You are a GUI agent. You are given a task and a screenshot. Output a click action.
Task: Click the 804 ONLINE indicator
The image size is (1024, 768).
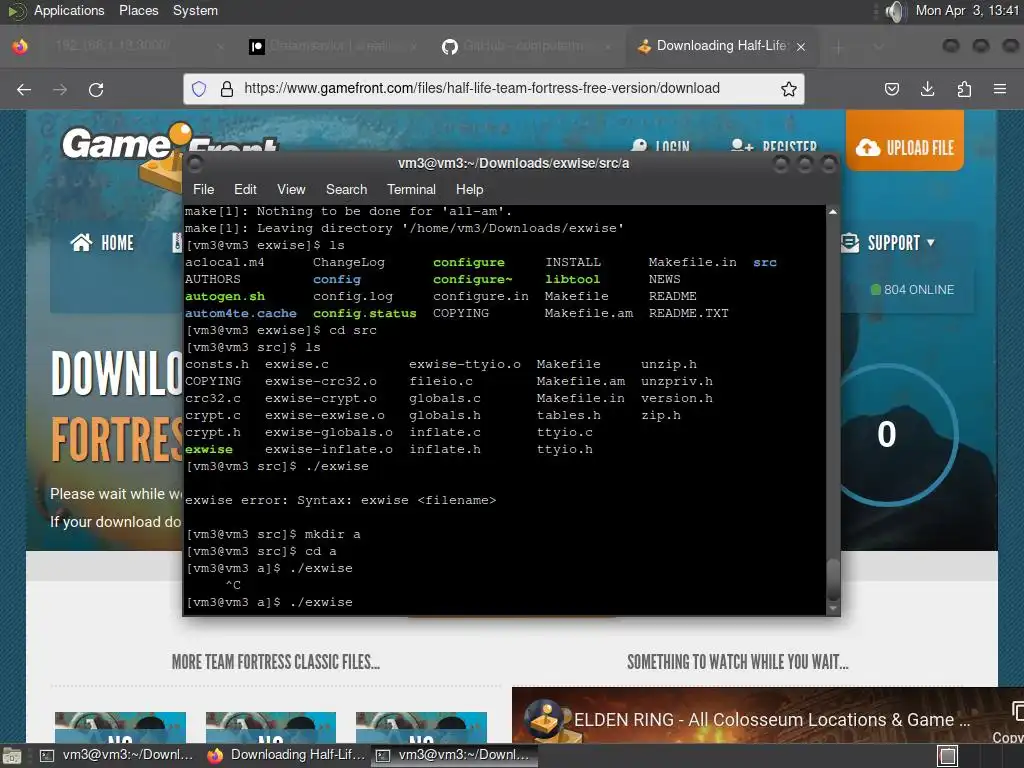tap(912, 289)
